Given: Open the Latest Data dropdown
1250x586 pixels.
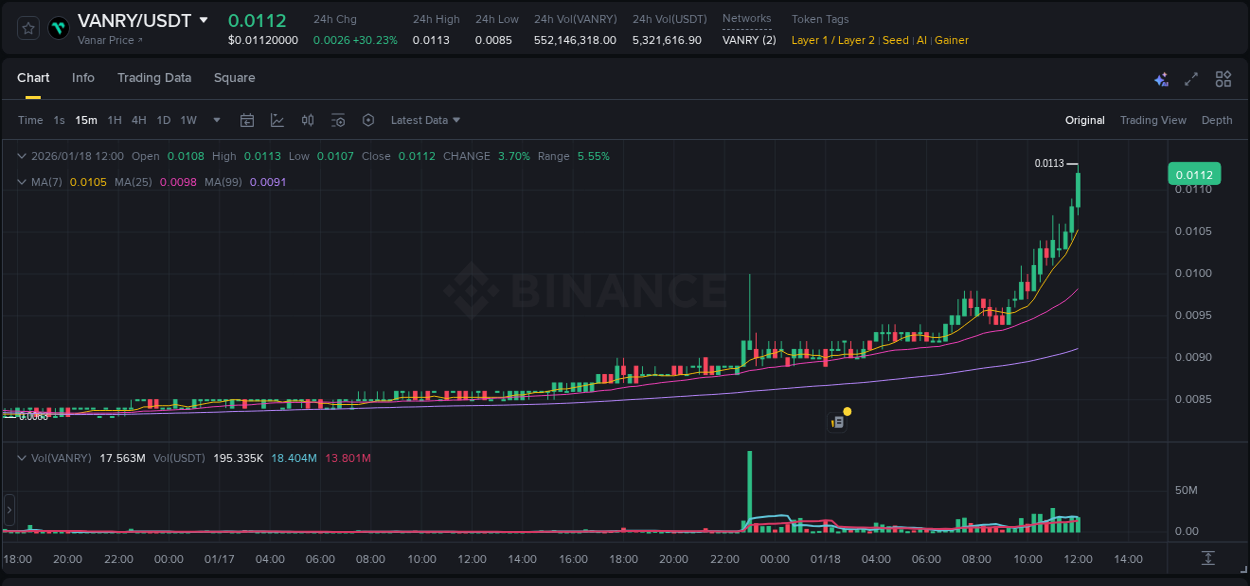Looking at the screenshot, I should (424, 119).
